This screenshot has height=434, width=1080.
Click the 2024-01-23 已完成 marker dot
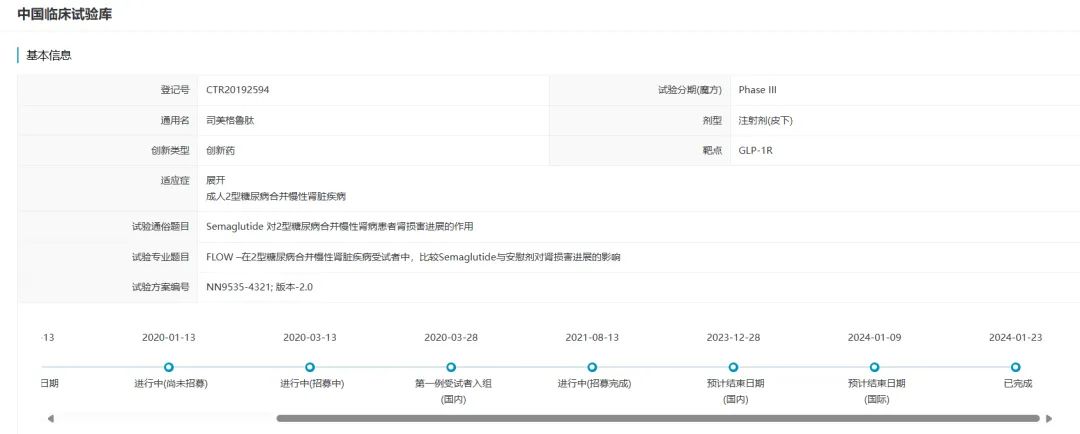(x=1015, y=367)
